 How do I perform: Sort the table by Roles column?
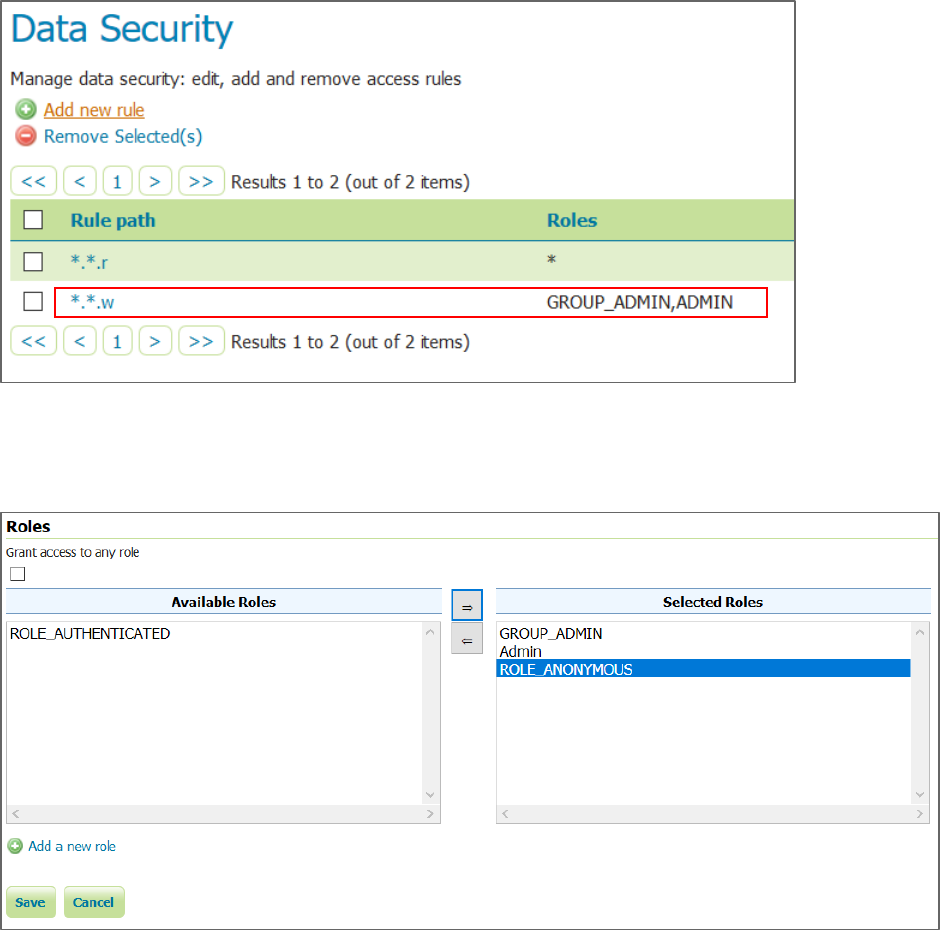(x=572, y=220)
